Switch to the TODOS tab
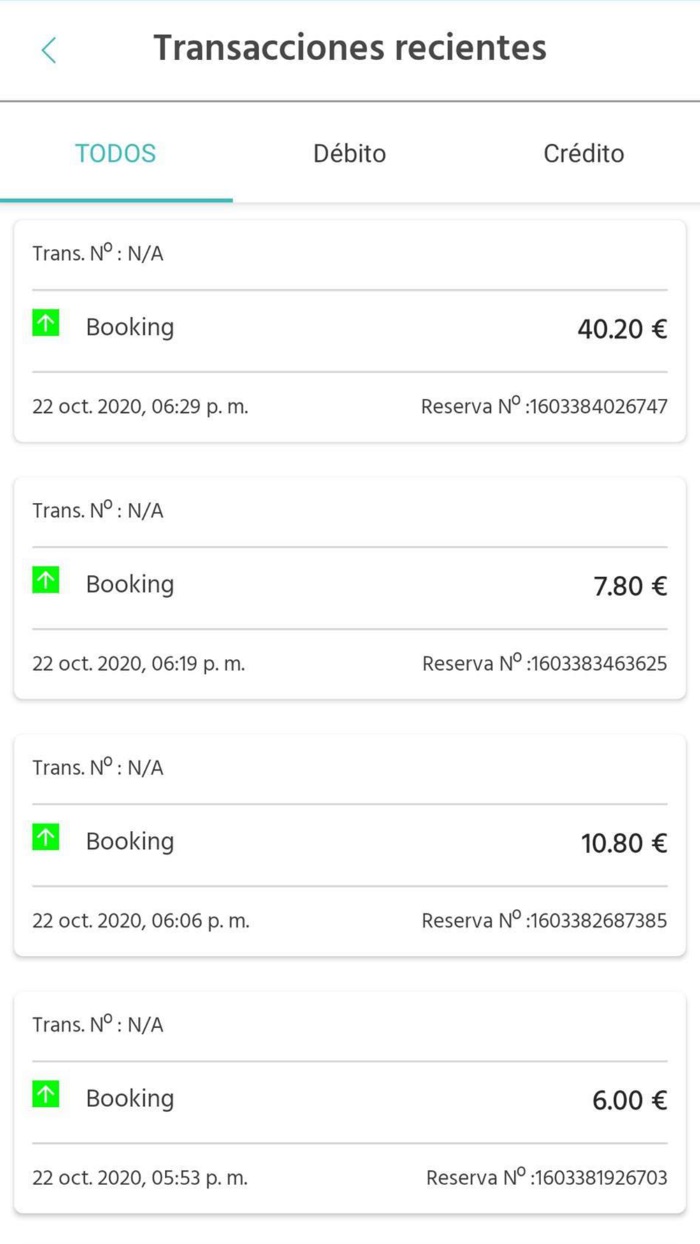Image resolution: width=700 pixels, height=1244 pixels. 116,154
